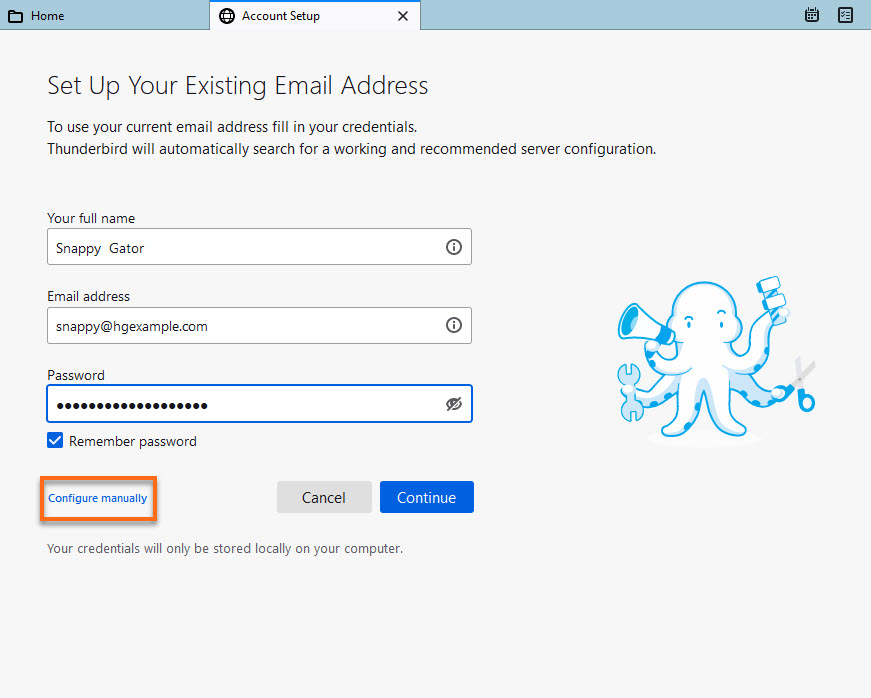
Task: Switch to the Home tab
Action: (46, 15)
